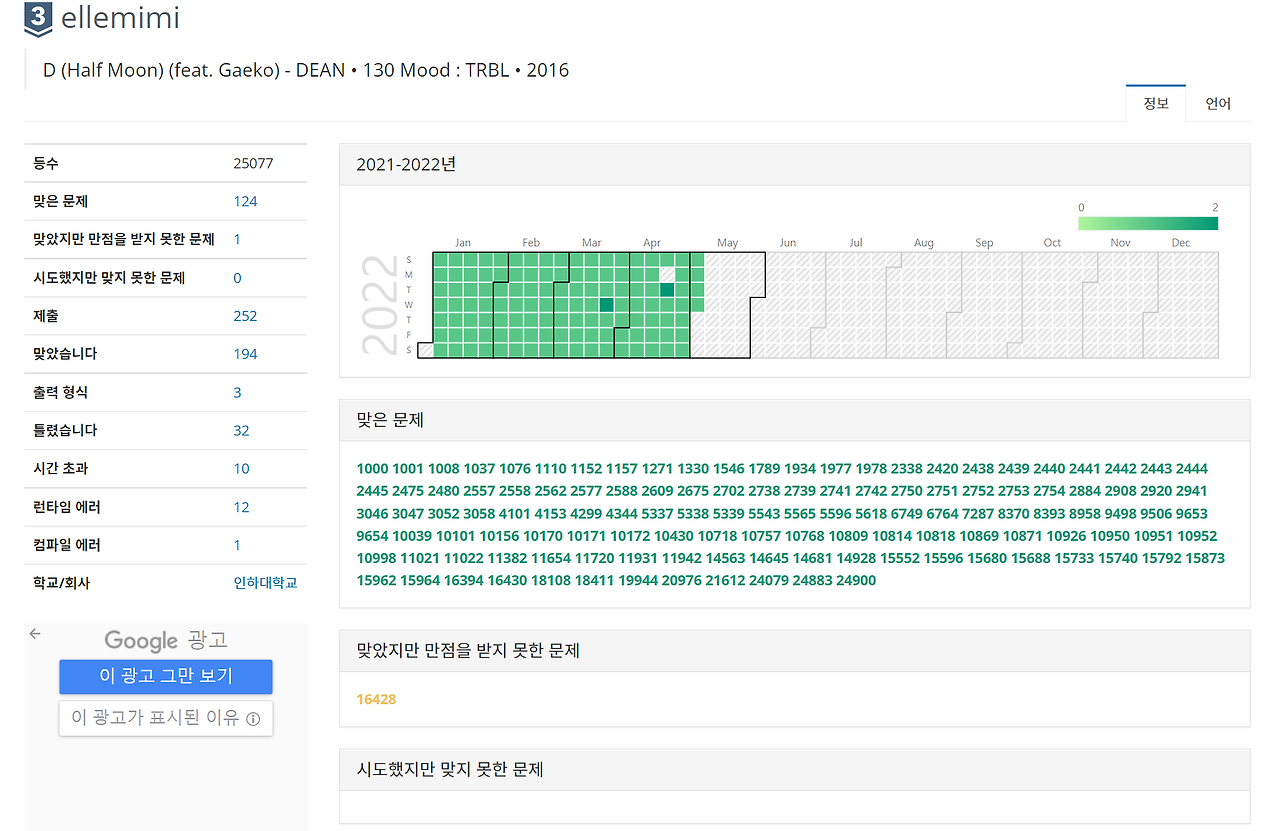Open the 맞은 문제 count 124
The width and height of the screenshot is (1280, 831).
click(x=245, y=201)
